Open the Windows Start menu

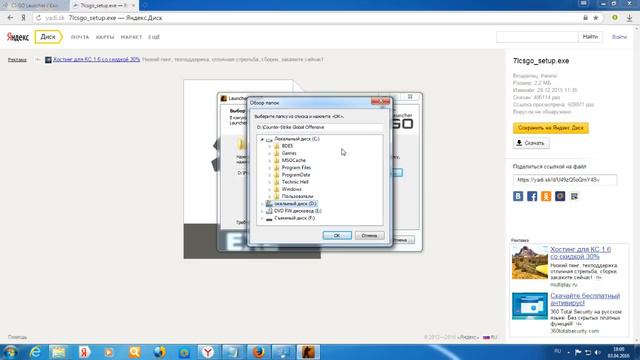point(10,352)
